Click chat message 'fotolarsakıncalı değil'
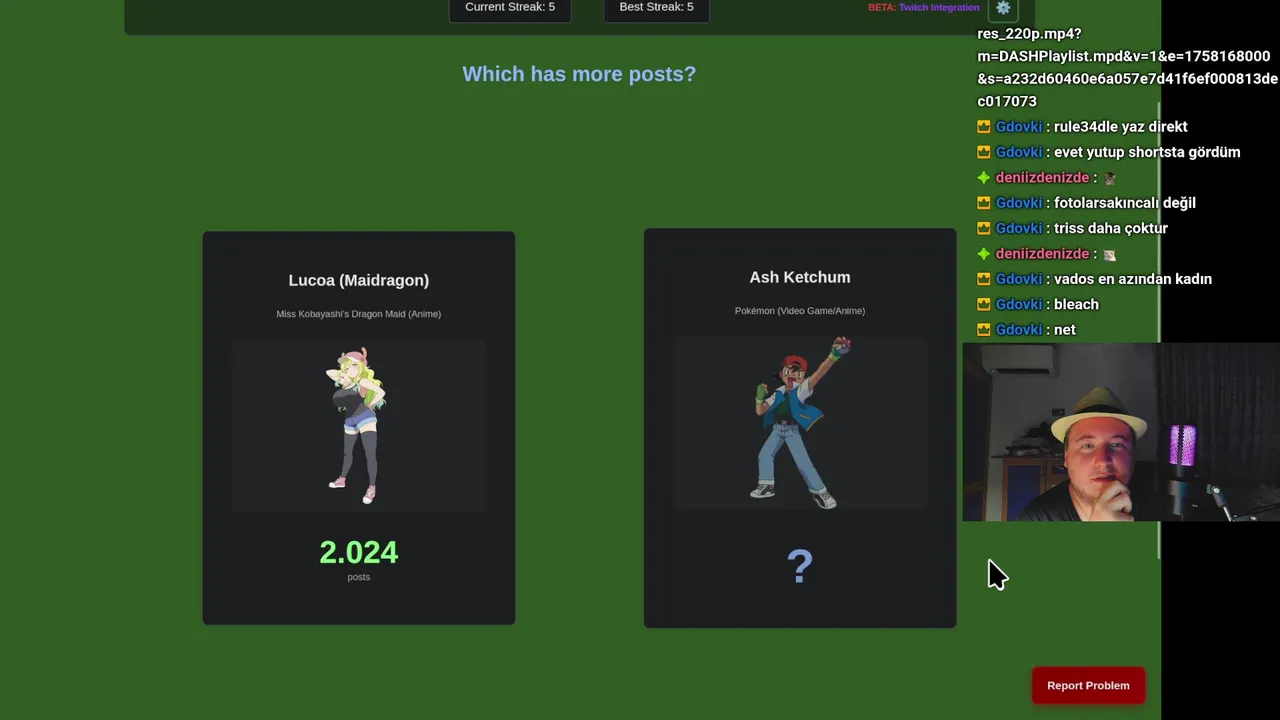Screen dimensions: 1280x720 pyautogui.click(x=1125, y=203)
